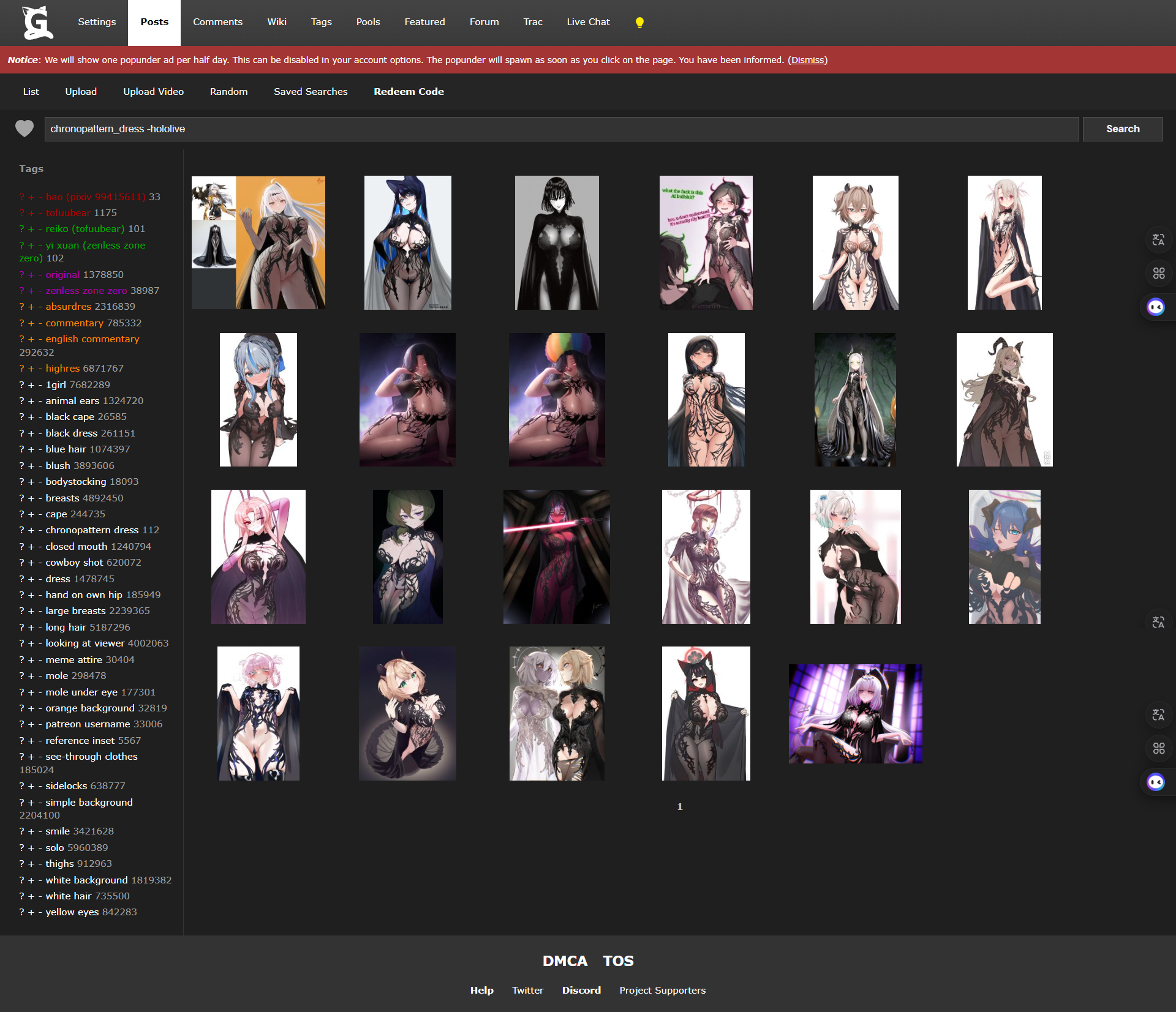This screenshot has width=1176, height=1012.
Task: Open wiki question mark for blush tag
Action: tap(22, 466)
